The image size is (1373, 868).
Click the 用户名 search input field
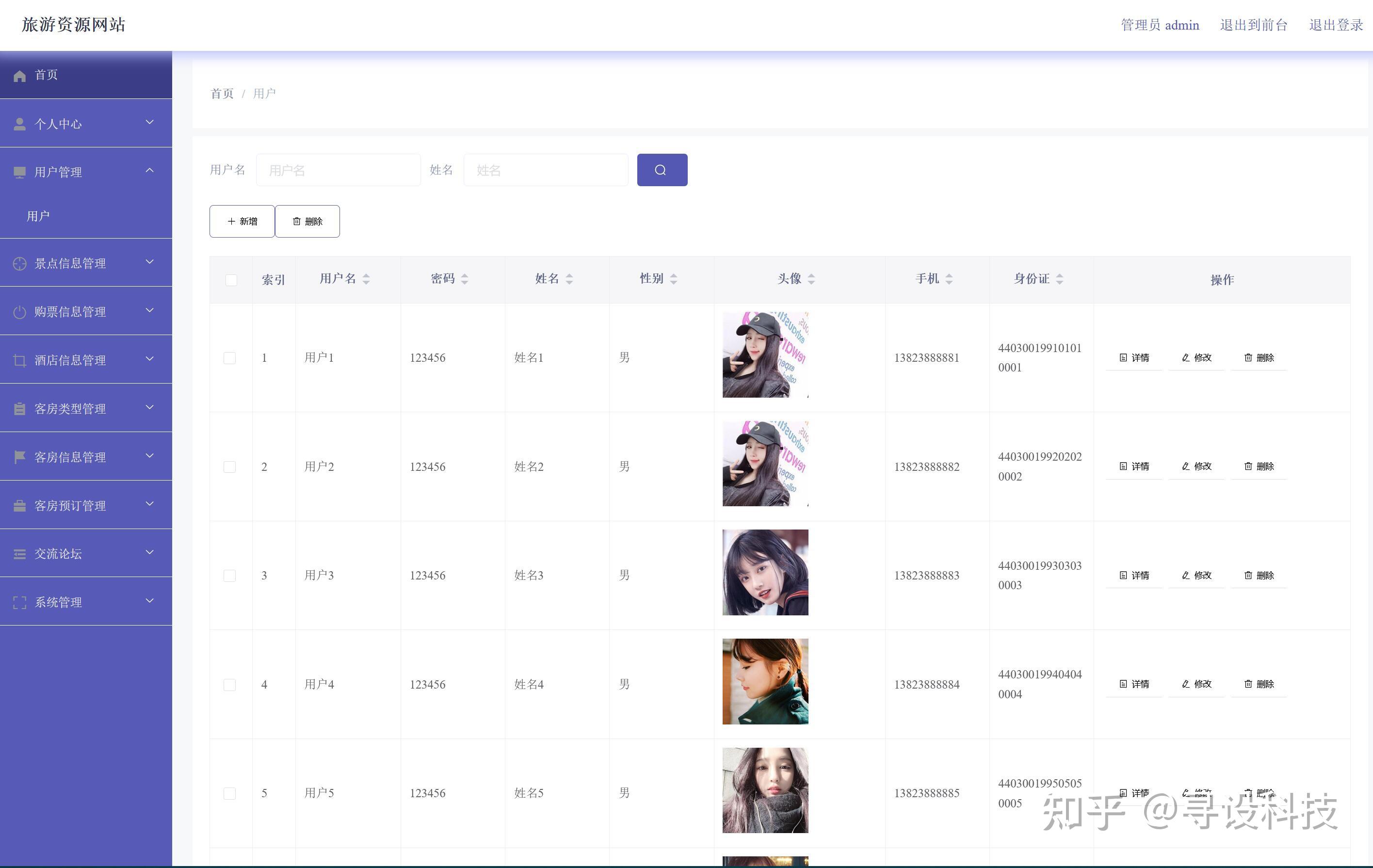coord(338,169)
